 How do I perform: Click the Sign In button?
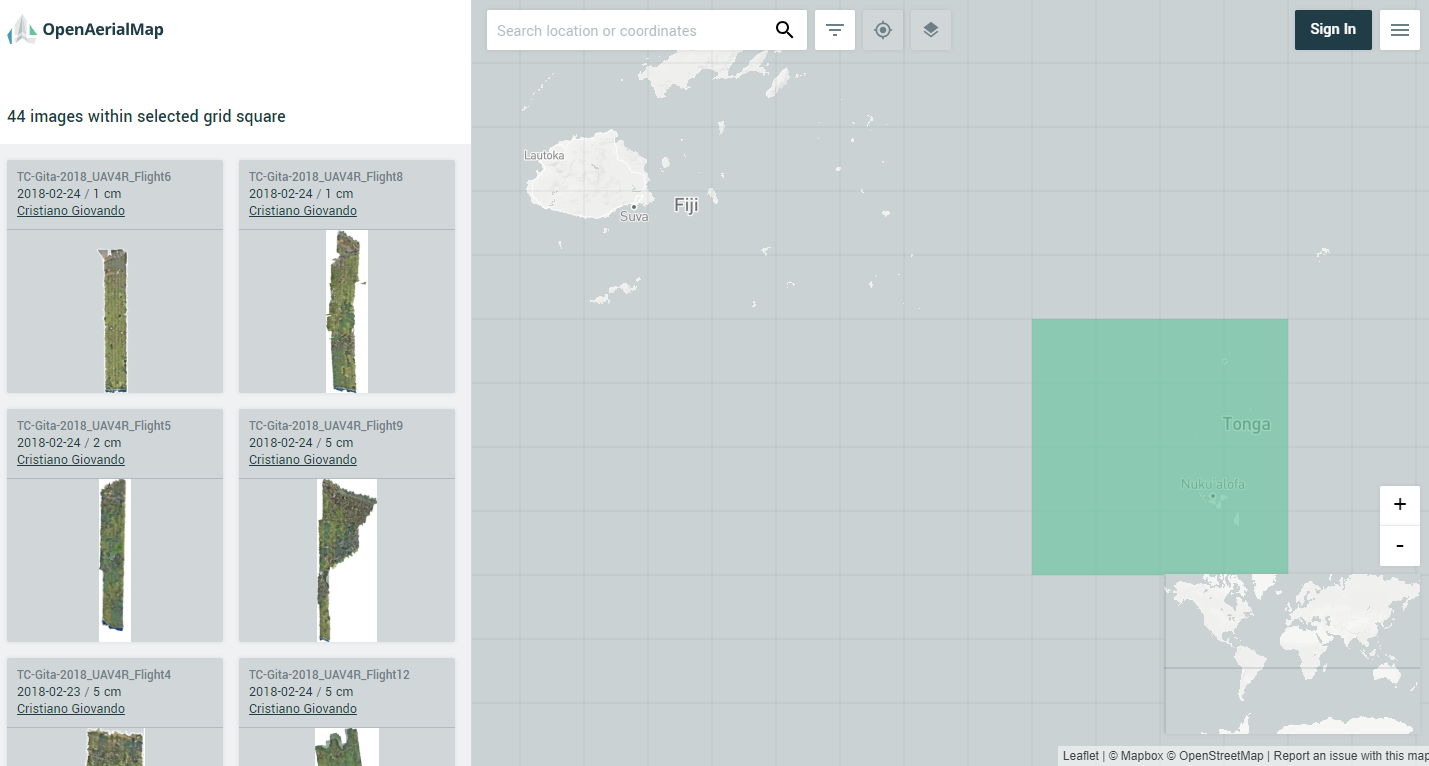coord(1333,30)
